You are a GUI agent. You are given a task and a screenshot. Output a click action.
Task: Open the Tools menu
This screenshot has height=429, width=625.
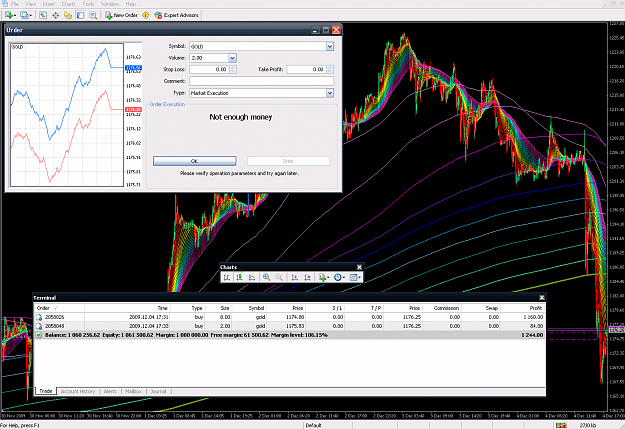pyautogui.click(x=88, y=4)
